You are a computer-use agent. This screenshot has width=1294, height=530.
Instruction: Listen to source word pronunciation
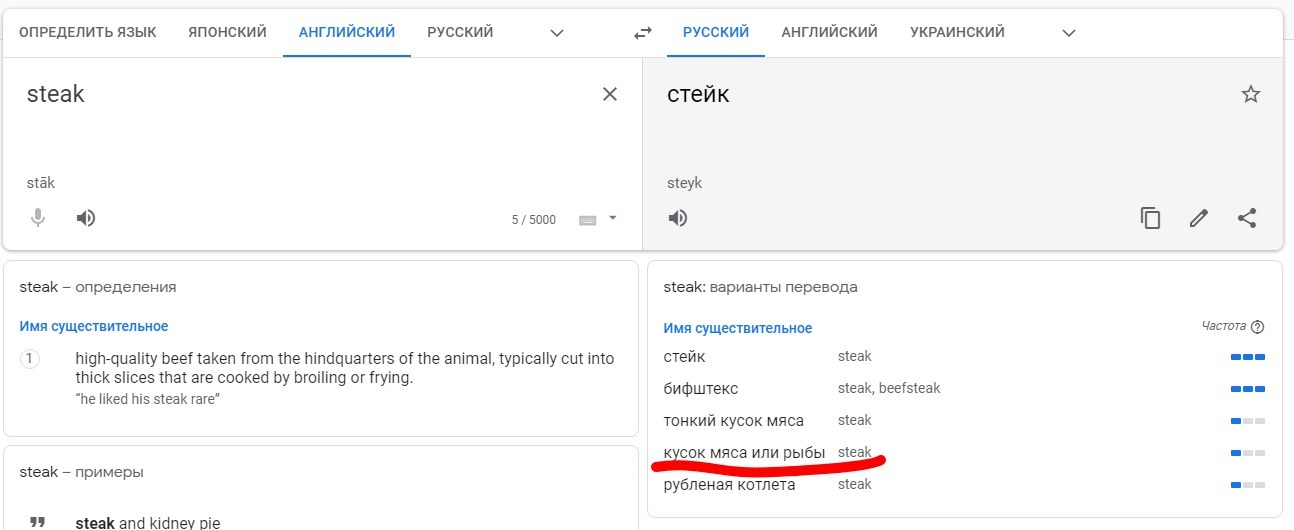pyautogui.click(x=86, y=218)
